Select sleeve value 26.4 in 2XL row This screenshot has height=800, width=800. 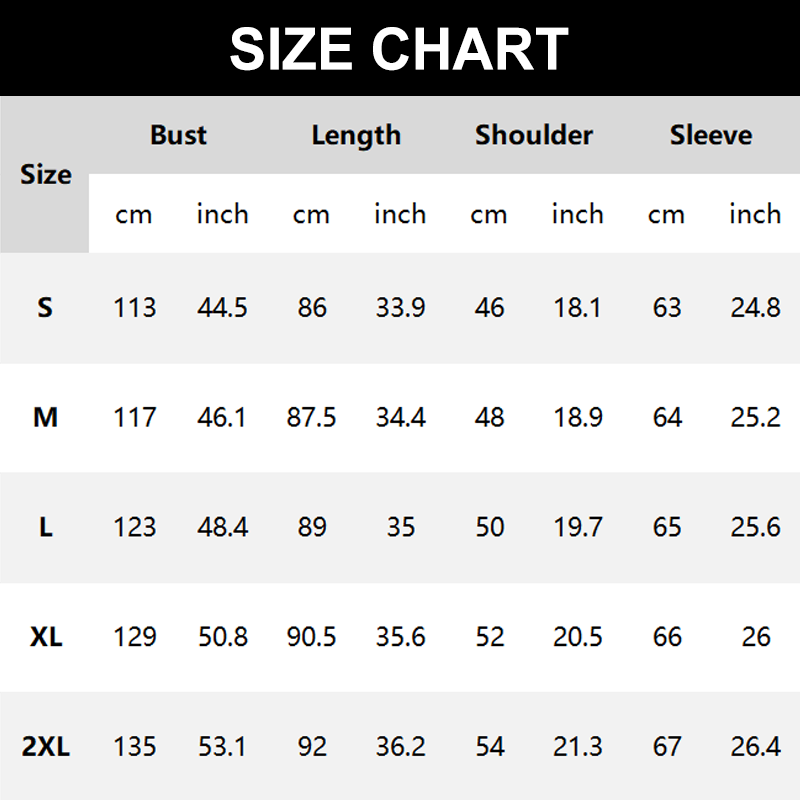pyautogui.click(x=755, y=746)
